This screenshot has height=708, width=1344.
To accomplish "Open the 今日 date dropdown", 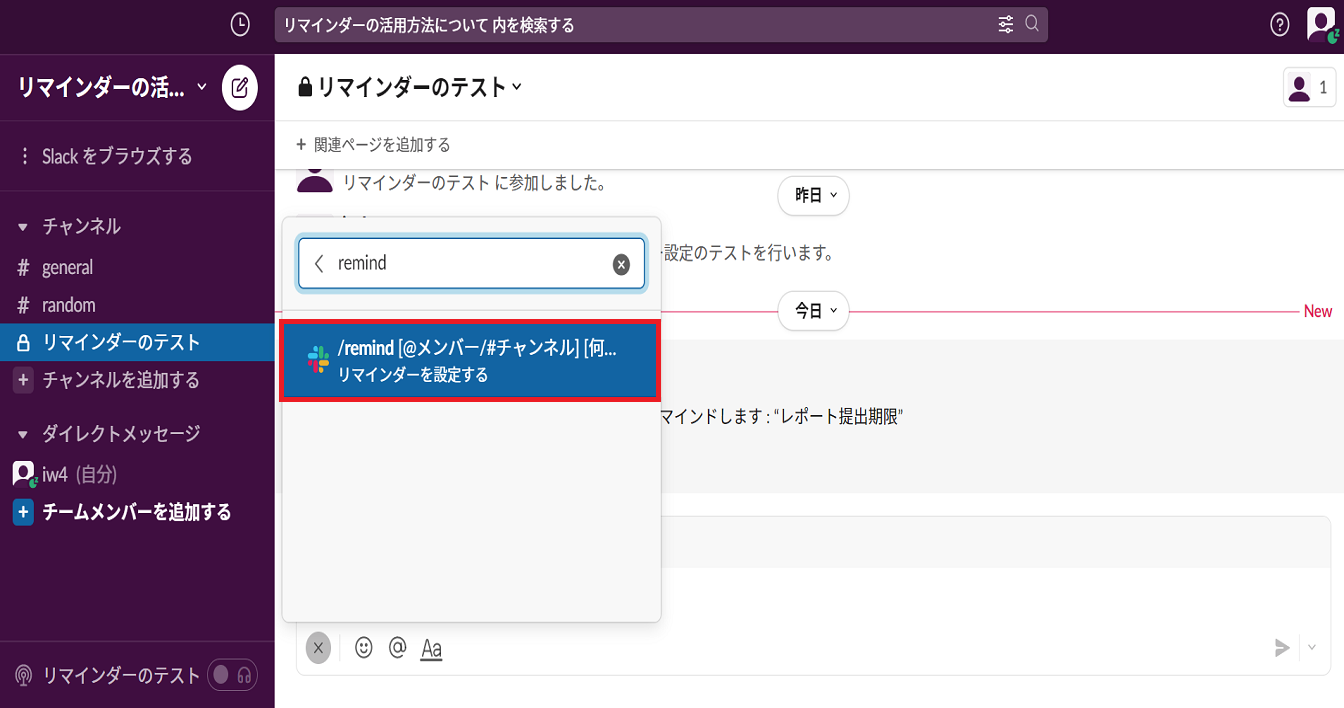I will coord(813,311).
